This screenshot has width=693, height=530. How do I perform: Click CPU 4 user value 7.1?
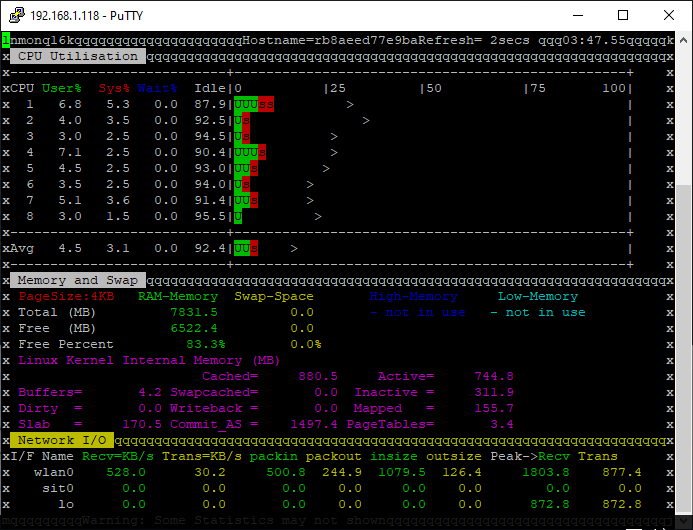pos(70,153)
